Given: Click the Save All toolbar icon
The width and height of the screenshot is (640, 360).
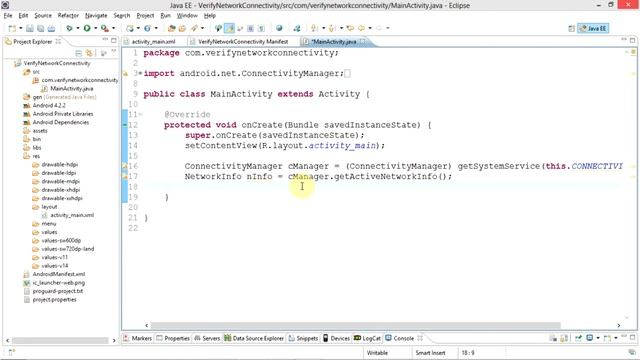Looking at the screenshot, I should [x=40, y=28].
